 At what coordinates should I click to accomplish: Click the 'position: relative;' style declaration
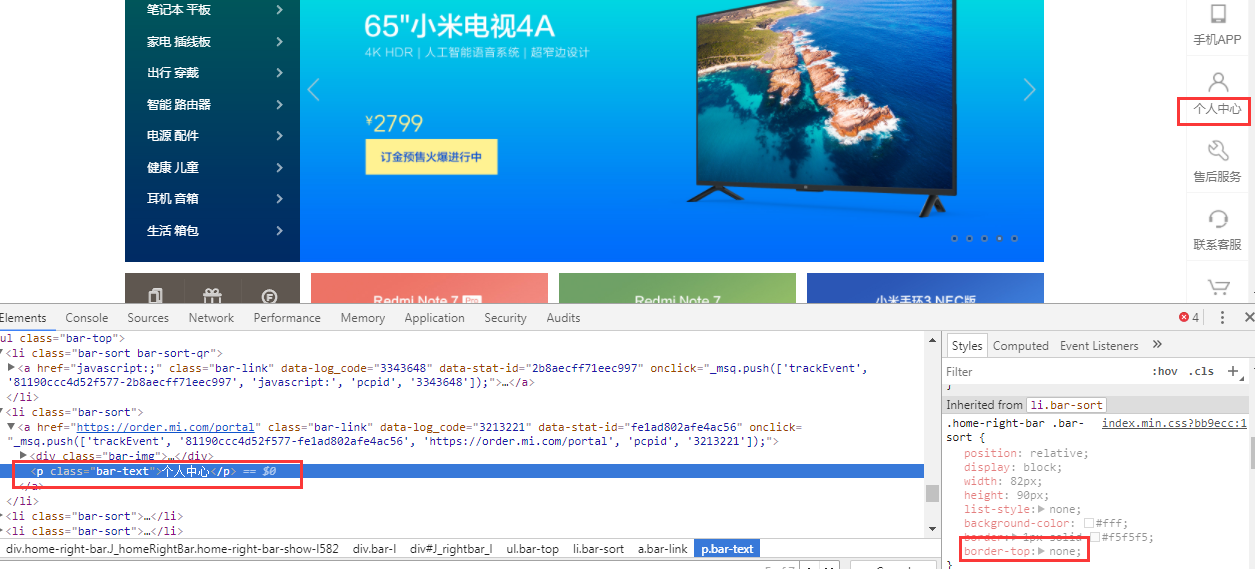[x=1026, y=453]
